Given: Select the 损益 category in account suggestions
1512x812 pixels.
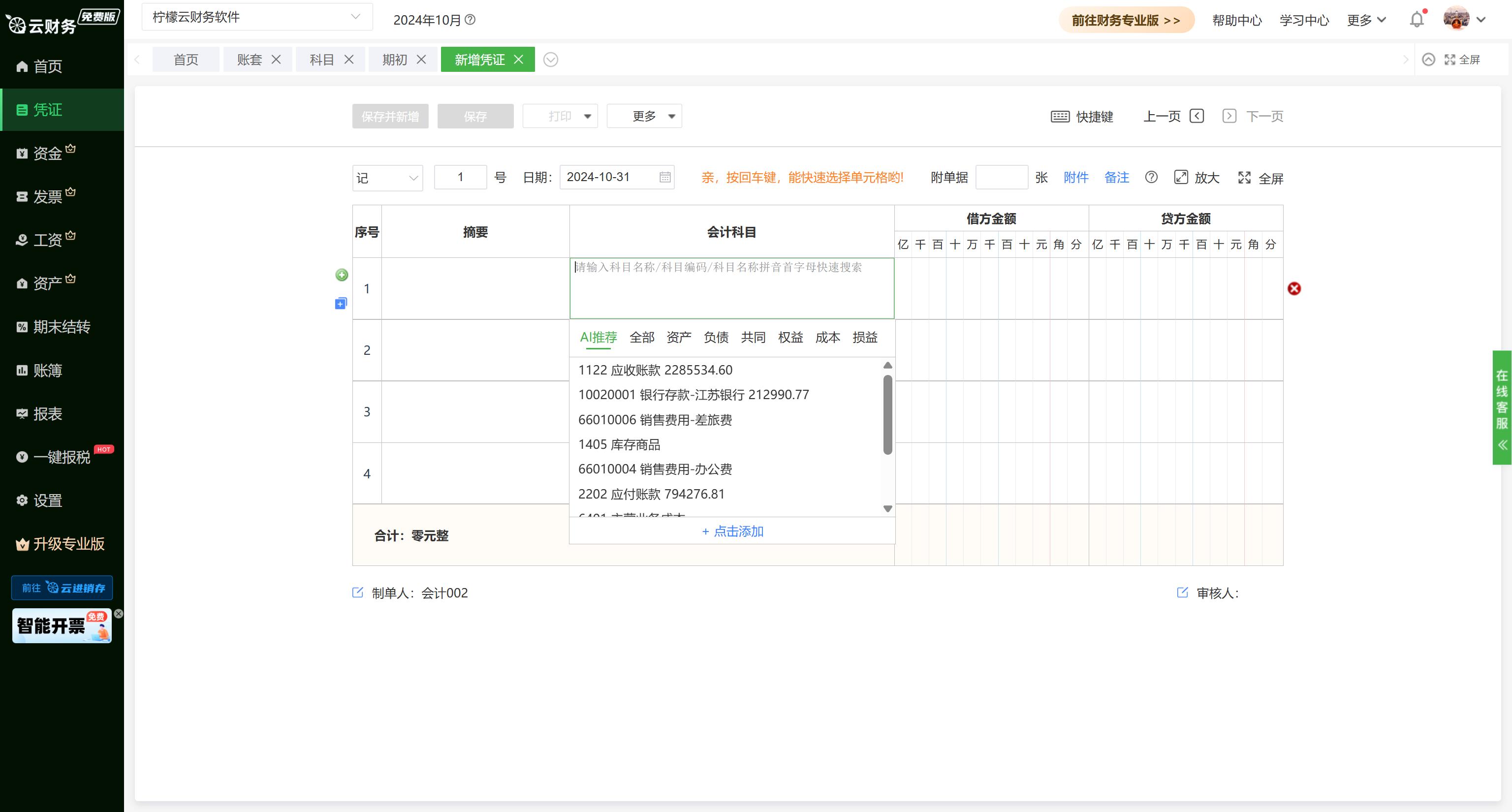Looking at the screenshot, I should [x=865, y=338].
